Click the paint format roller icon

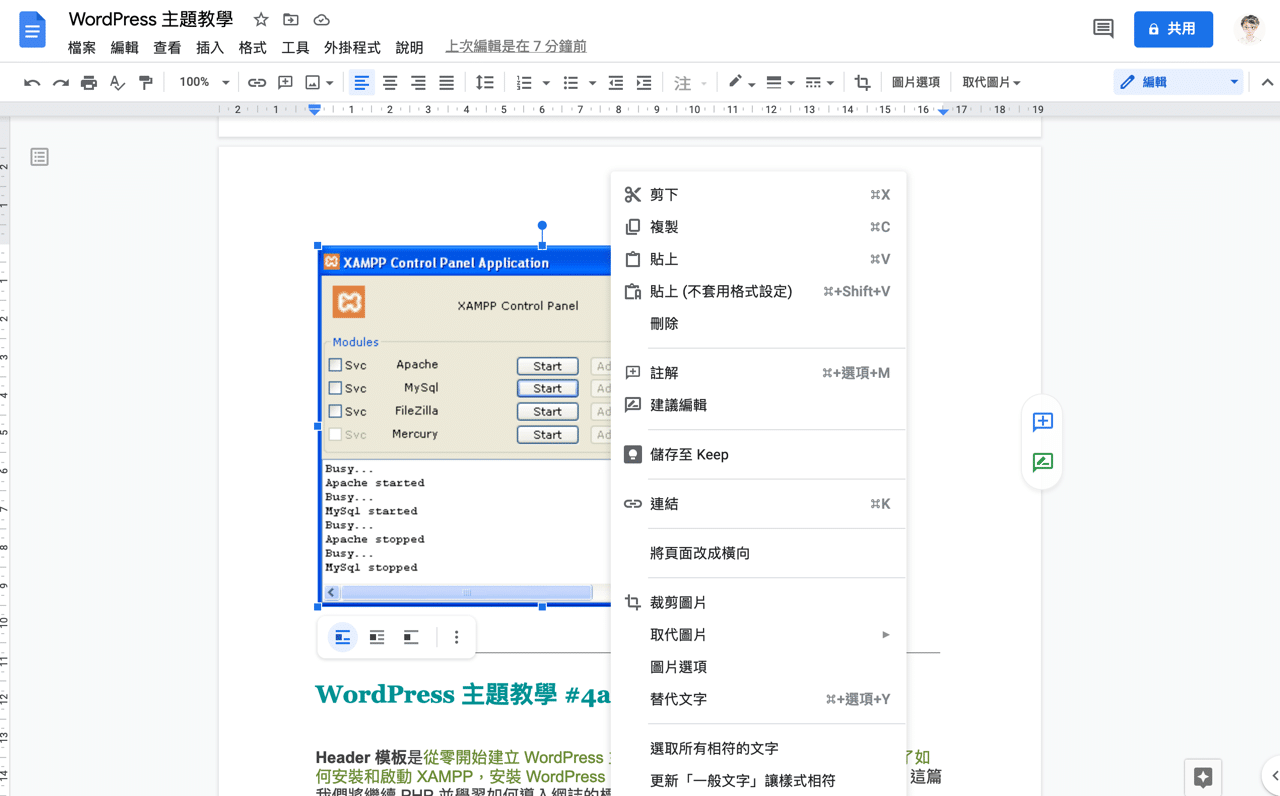pyautogui.click(x=146, y=83)
